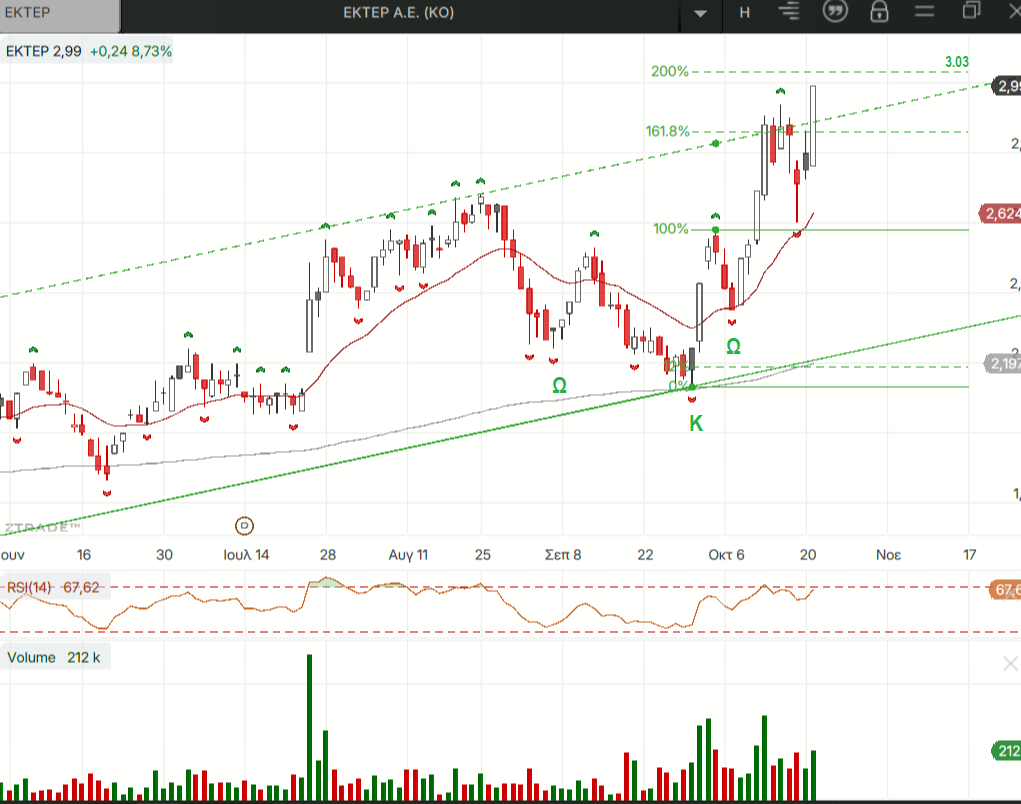Click the restore window icon
The image size is (1021, 804).
point(971,11)
